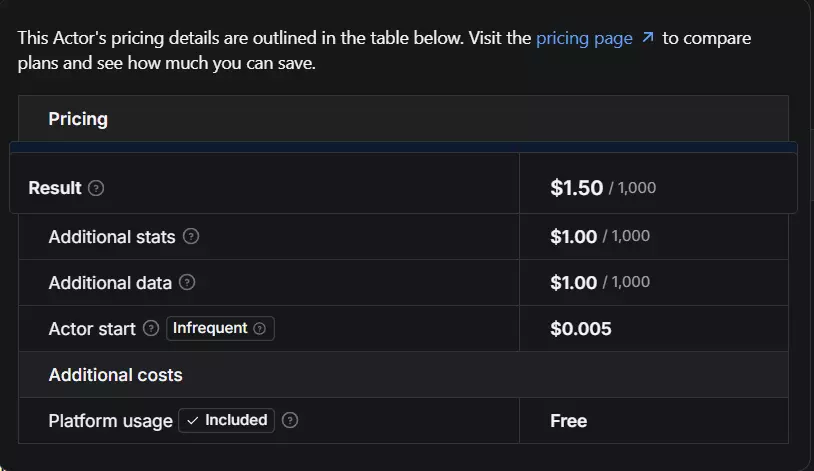
Task: Select the Infrequent badge
Action: pyautogui.click(x=220, y=328)
